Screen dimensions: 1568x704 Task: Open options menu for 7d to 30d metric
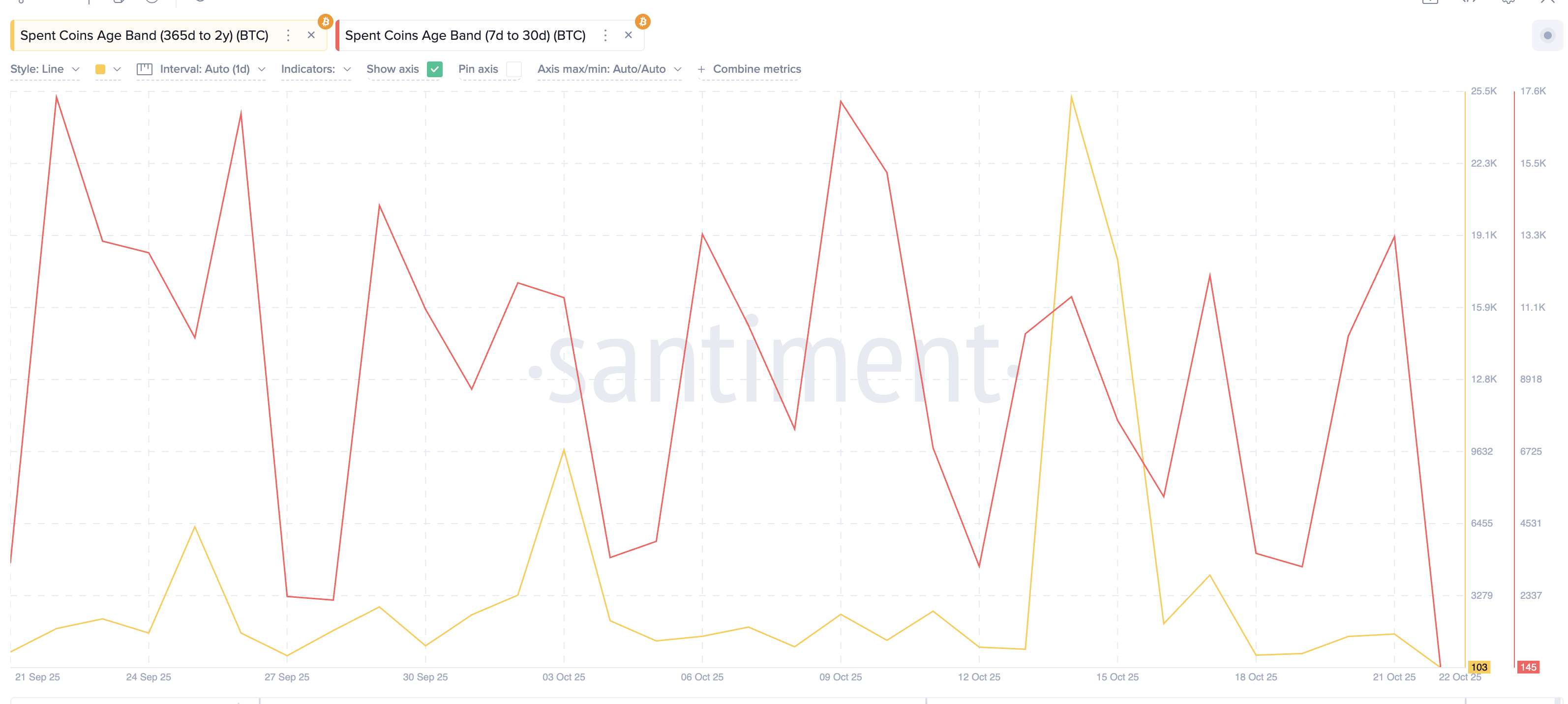click(x=605, y=35)
